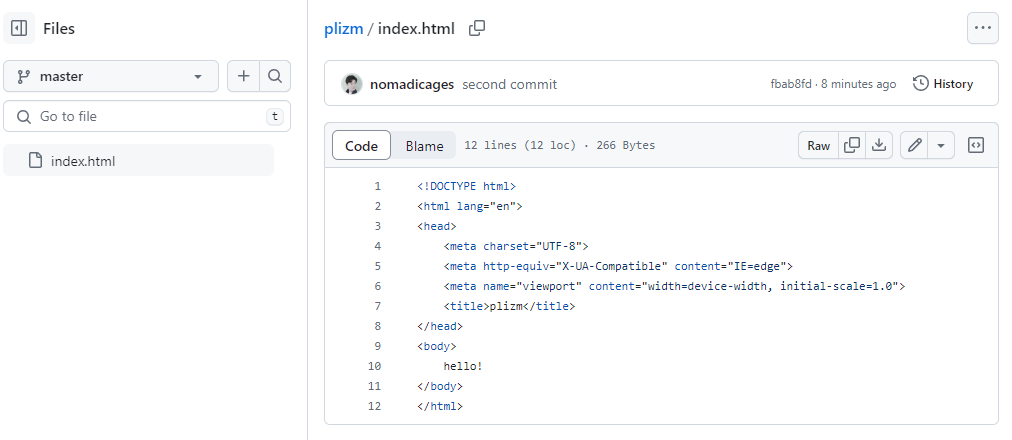Collapse the Files side panel icon
The width and height of the screenshot is (1012, 440).
click(x=19, y=28)
